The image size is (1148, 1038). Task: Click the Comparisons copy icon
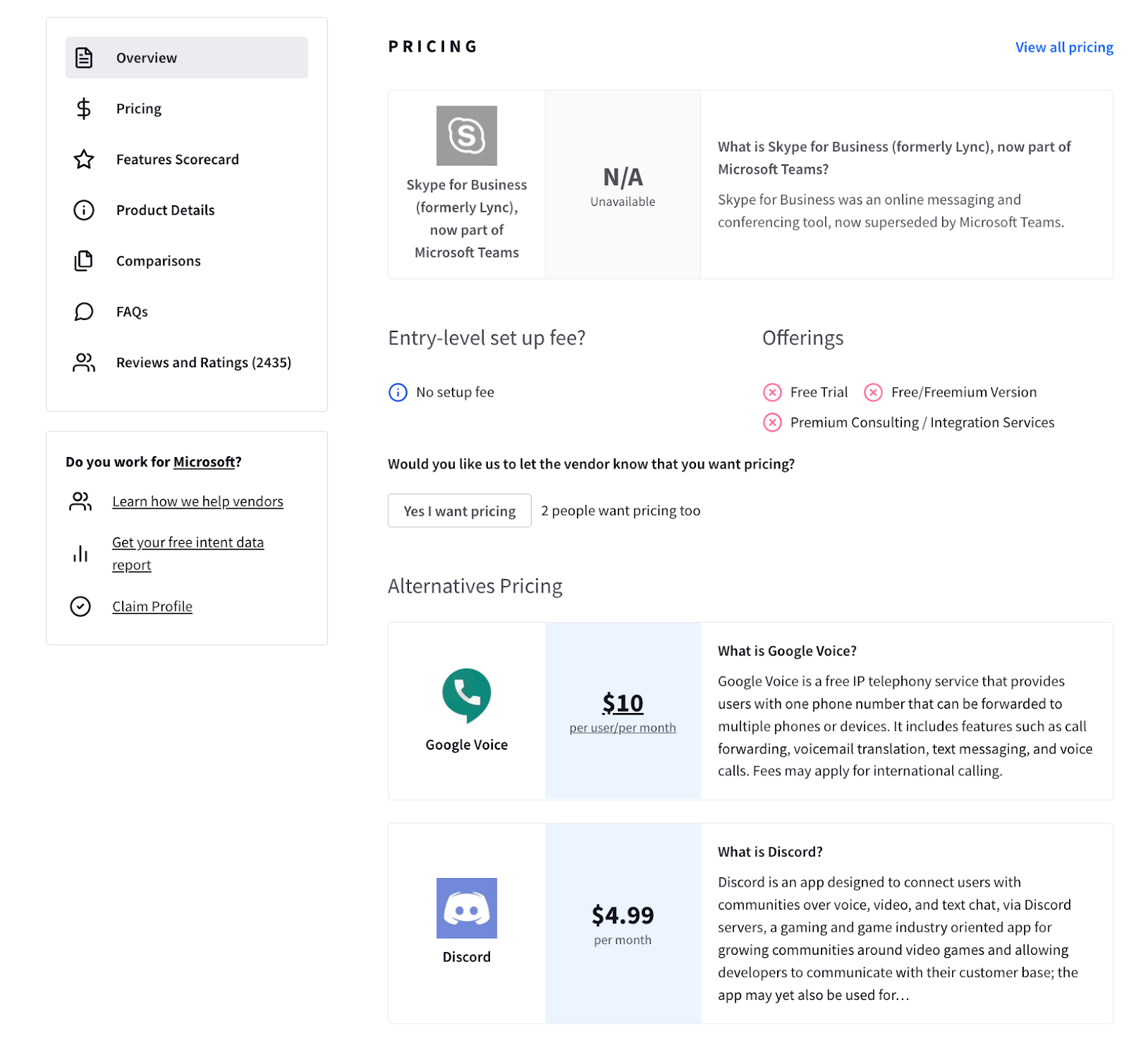pos(84,261)
